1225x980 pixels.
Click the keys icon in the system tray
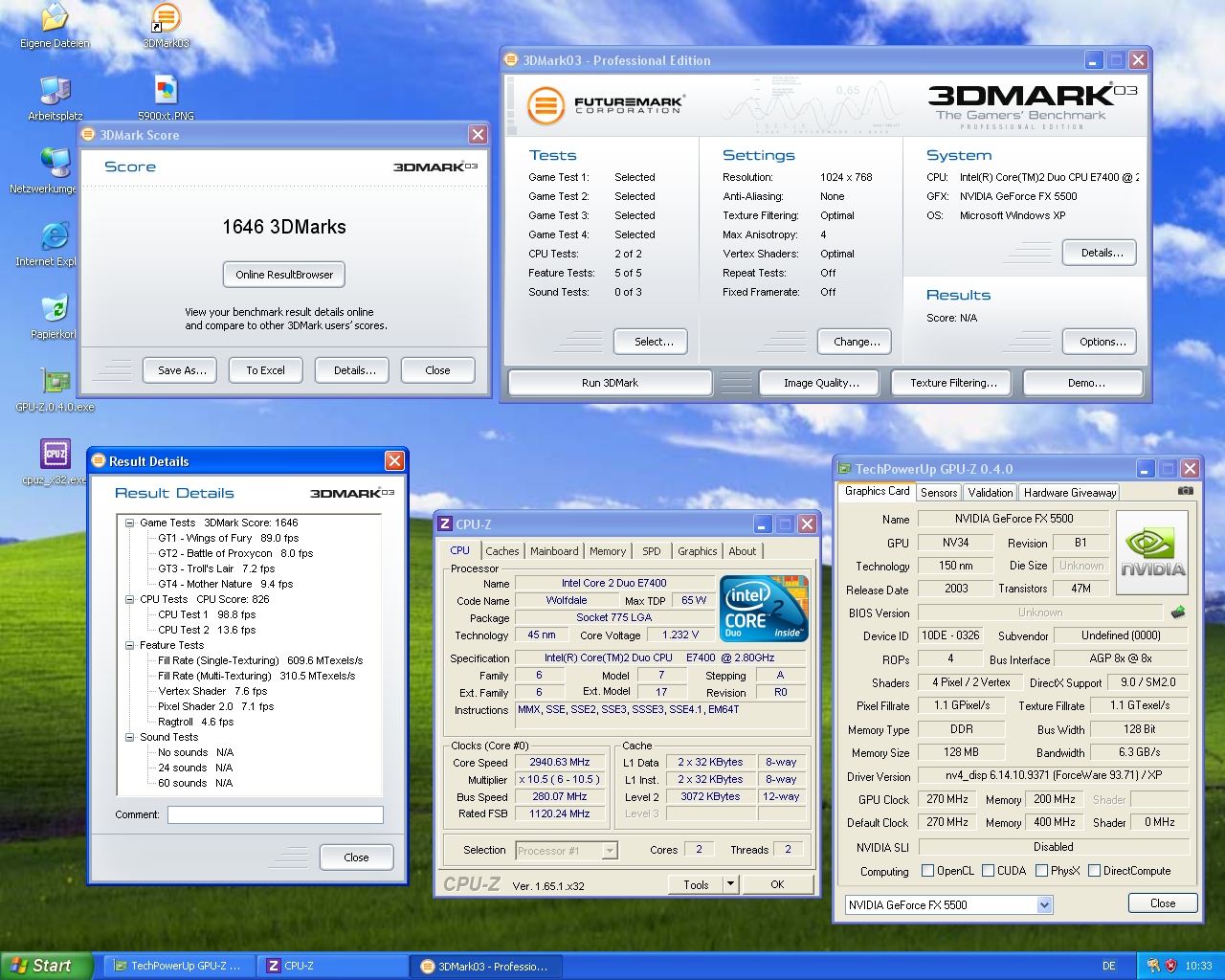(x=1153, y=966)
